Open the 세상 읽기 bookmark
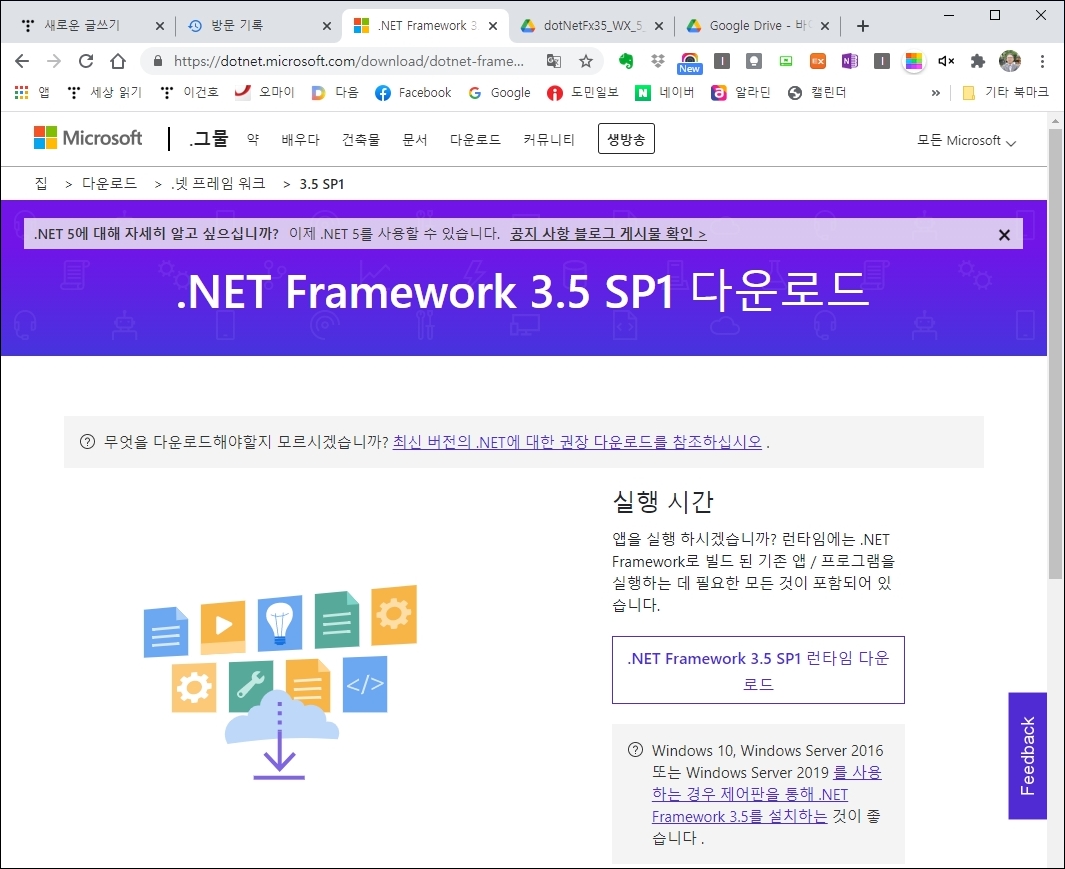Image resolution: width=1065 pixels, height=869 pixels. point(104,92)
